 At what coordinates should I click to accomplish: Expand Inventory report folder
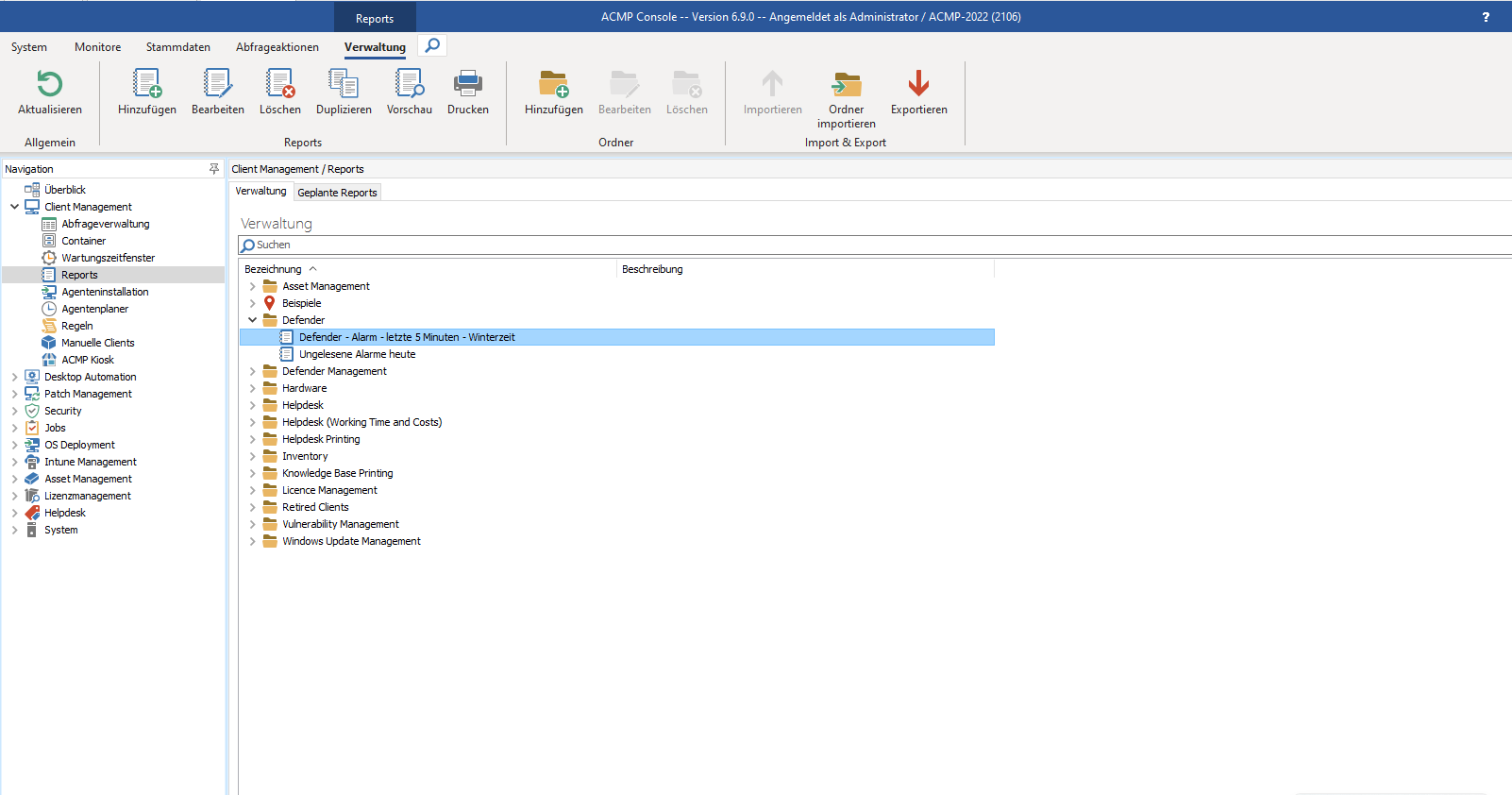coord(252,456)
